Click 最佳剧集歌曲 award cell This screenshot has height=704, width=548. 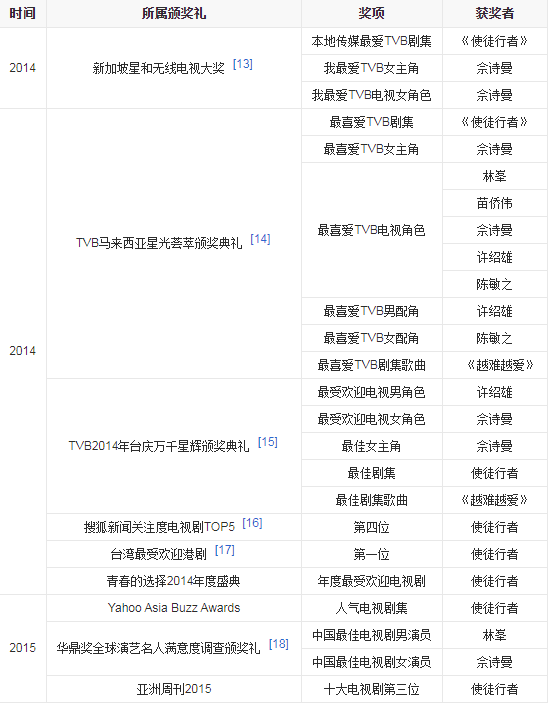(372, 500)
